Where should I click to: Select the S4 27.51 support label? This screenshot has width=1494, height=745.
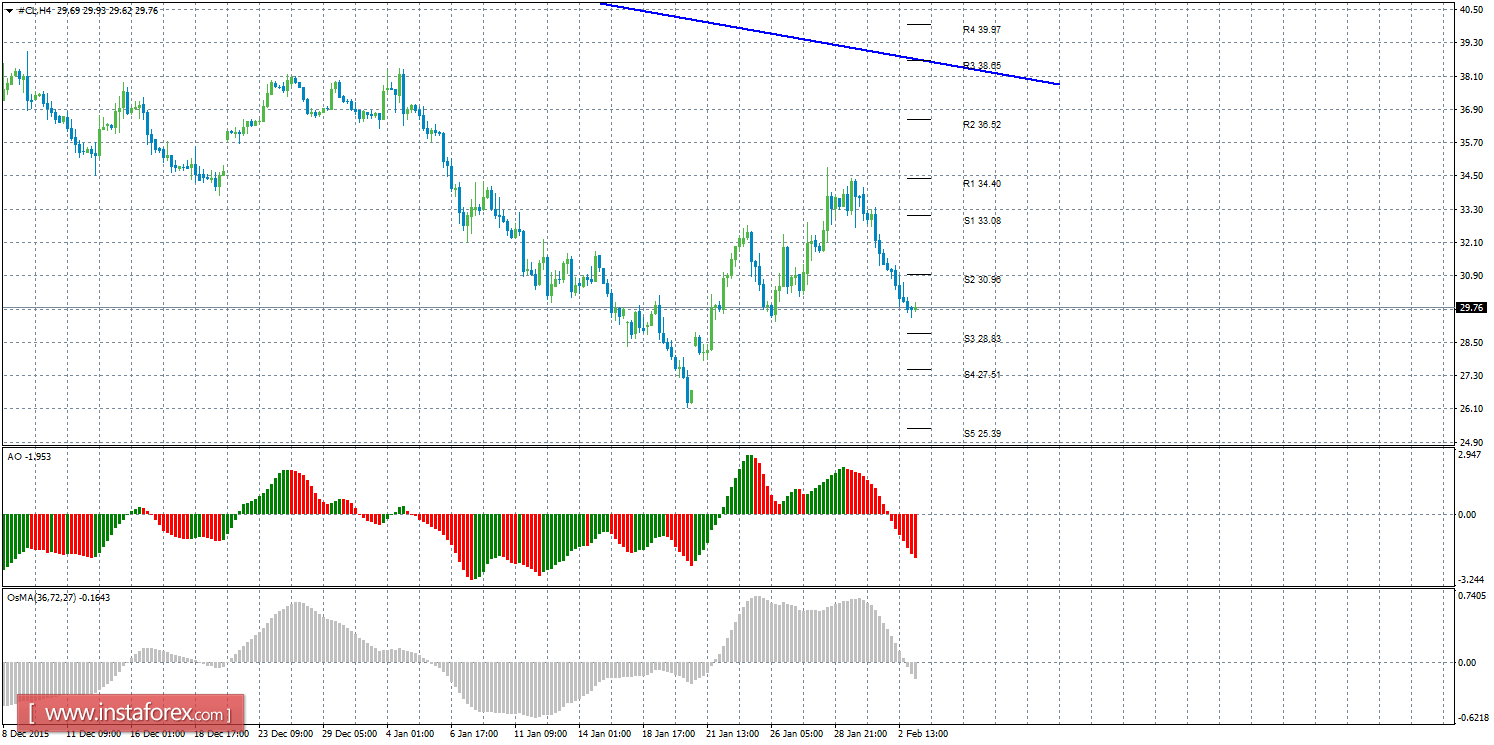click(982, 375)
